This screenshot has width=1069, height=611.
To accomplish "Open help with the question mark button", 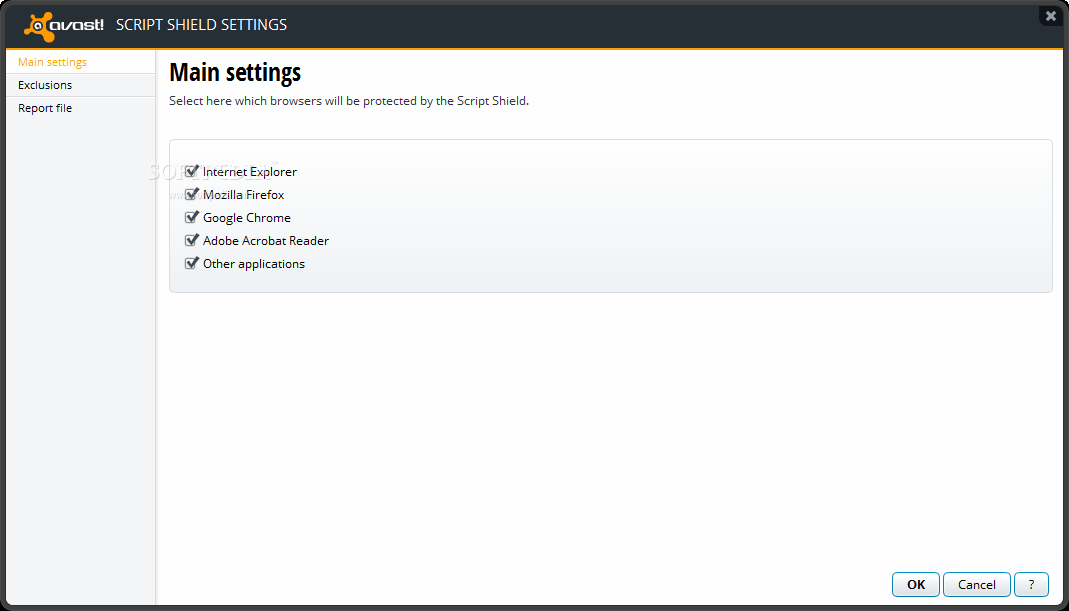I will pos(1031,584).
